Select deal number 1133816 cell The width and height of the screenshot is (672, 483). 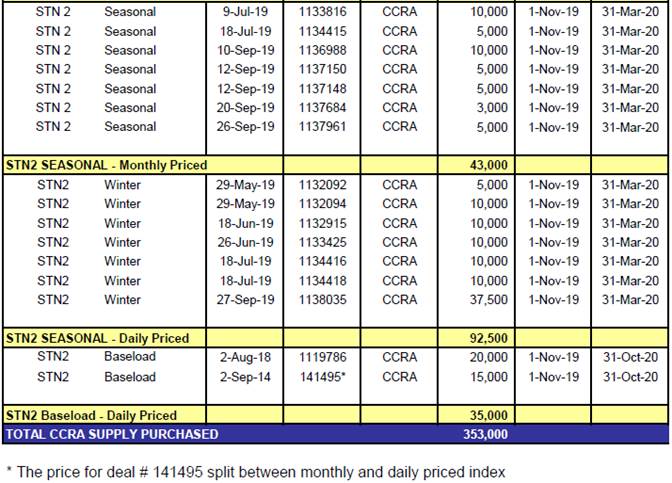click(x=322, y=12)
